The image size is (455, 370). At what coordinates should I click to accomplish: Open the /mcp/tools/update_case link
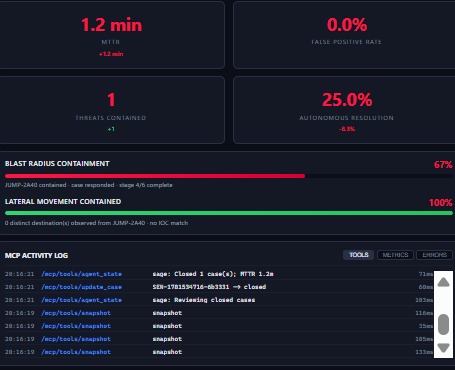[81, 287]
